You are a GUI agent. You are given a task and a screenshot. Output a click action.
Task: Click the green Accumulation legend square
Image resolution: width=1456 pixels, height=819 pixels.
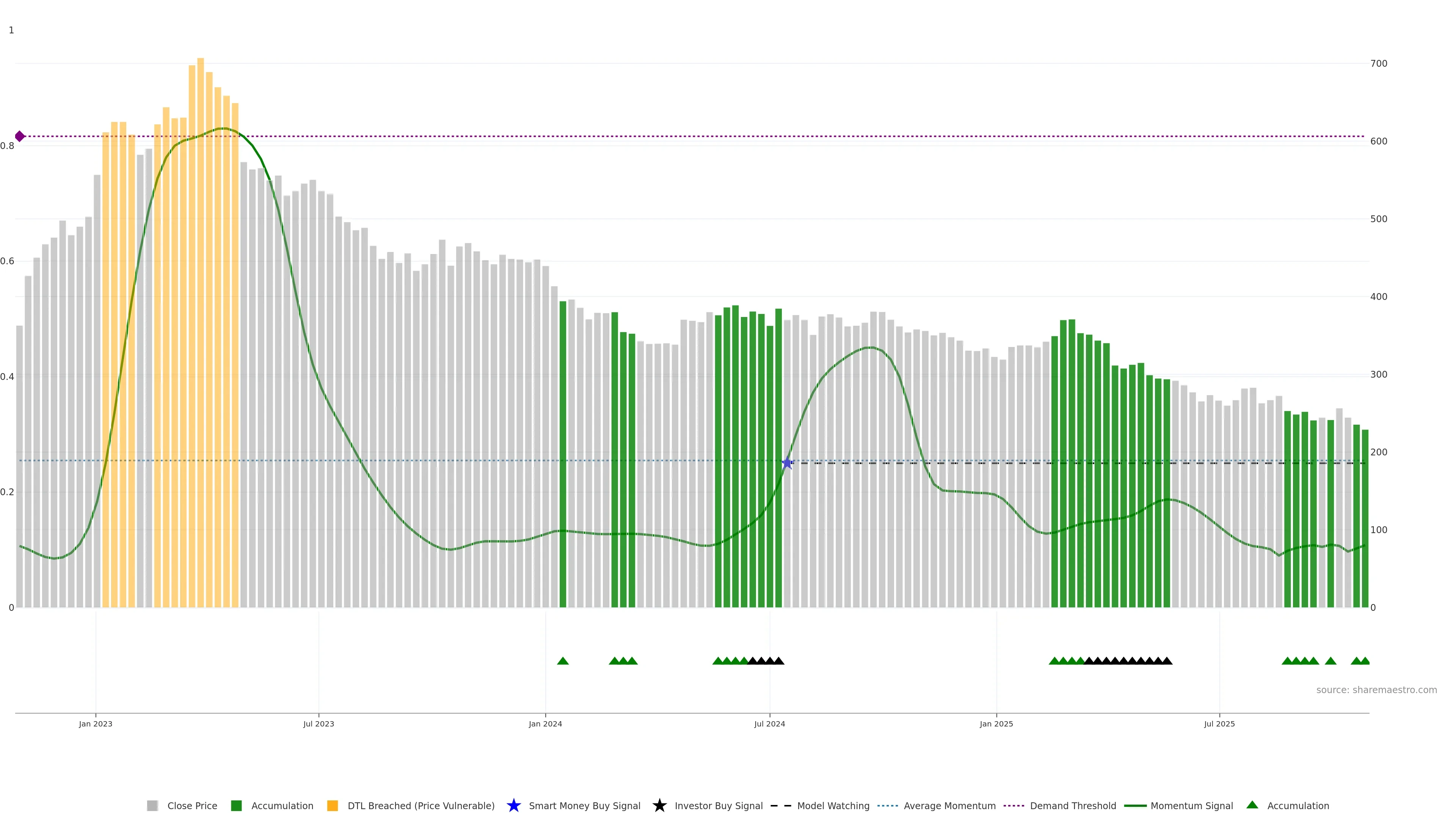pyautogui.click(x=236, y=805)
